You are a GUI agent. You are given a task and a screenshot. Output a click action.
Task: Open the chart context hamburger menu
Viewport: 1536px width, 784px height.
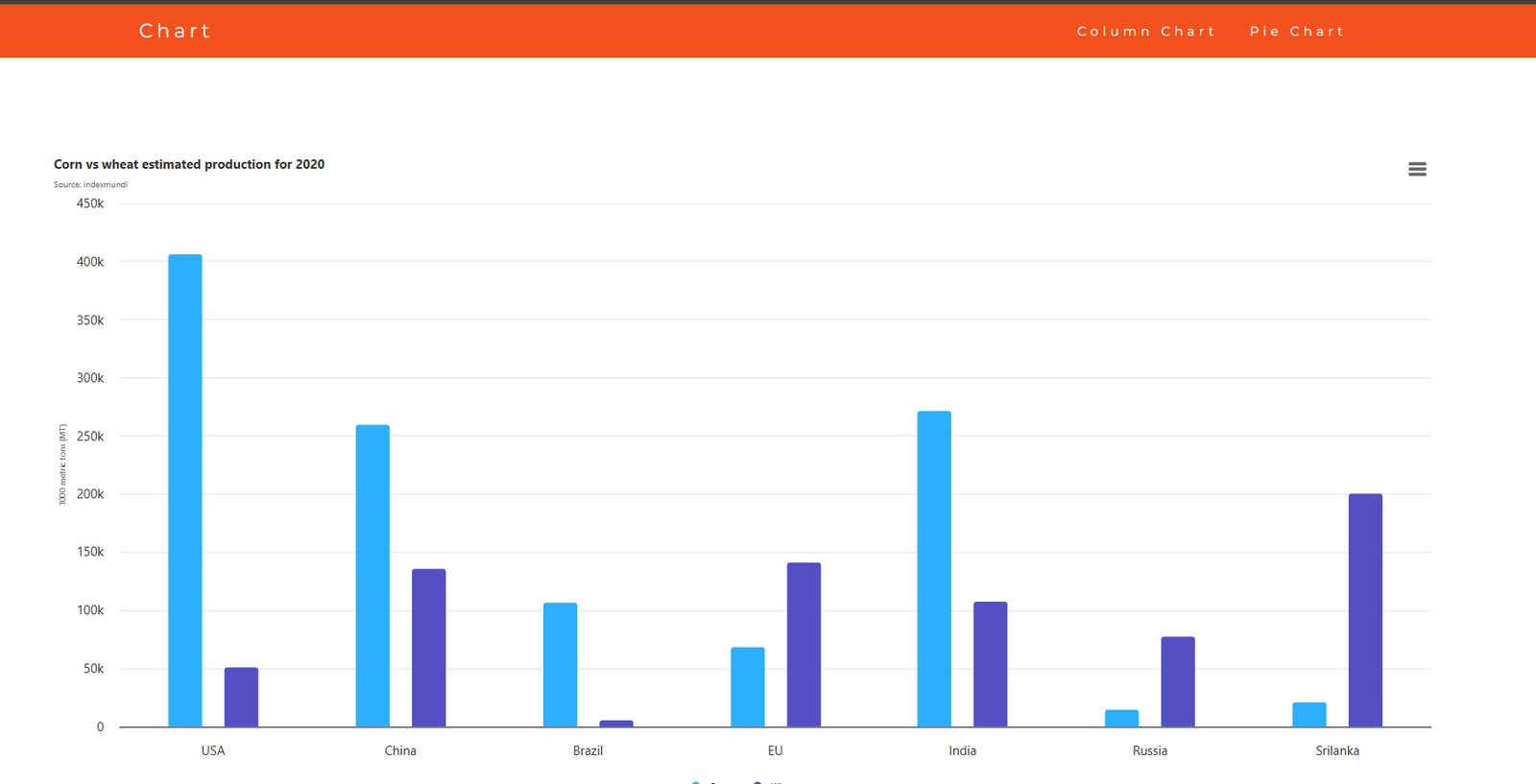click(1417, 169)
